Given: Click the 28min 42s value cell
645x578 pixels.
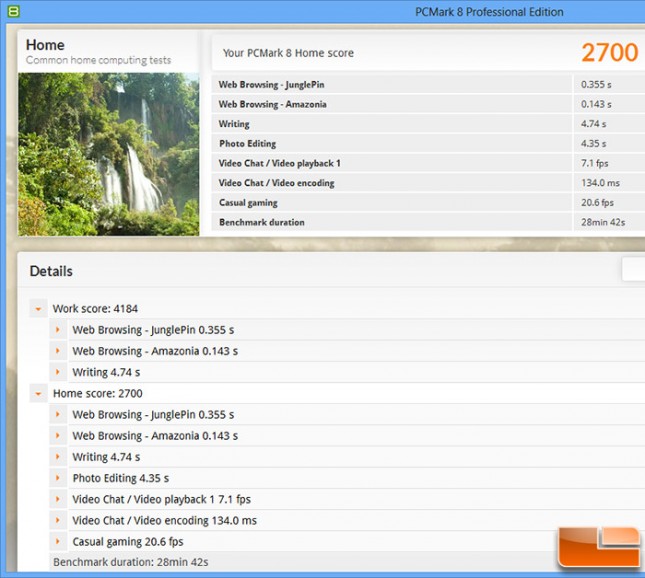Looking at the screenshot, I should click(609, 222).
